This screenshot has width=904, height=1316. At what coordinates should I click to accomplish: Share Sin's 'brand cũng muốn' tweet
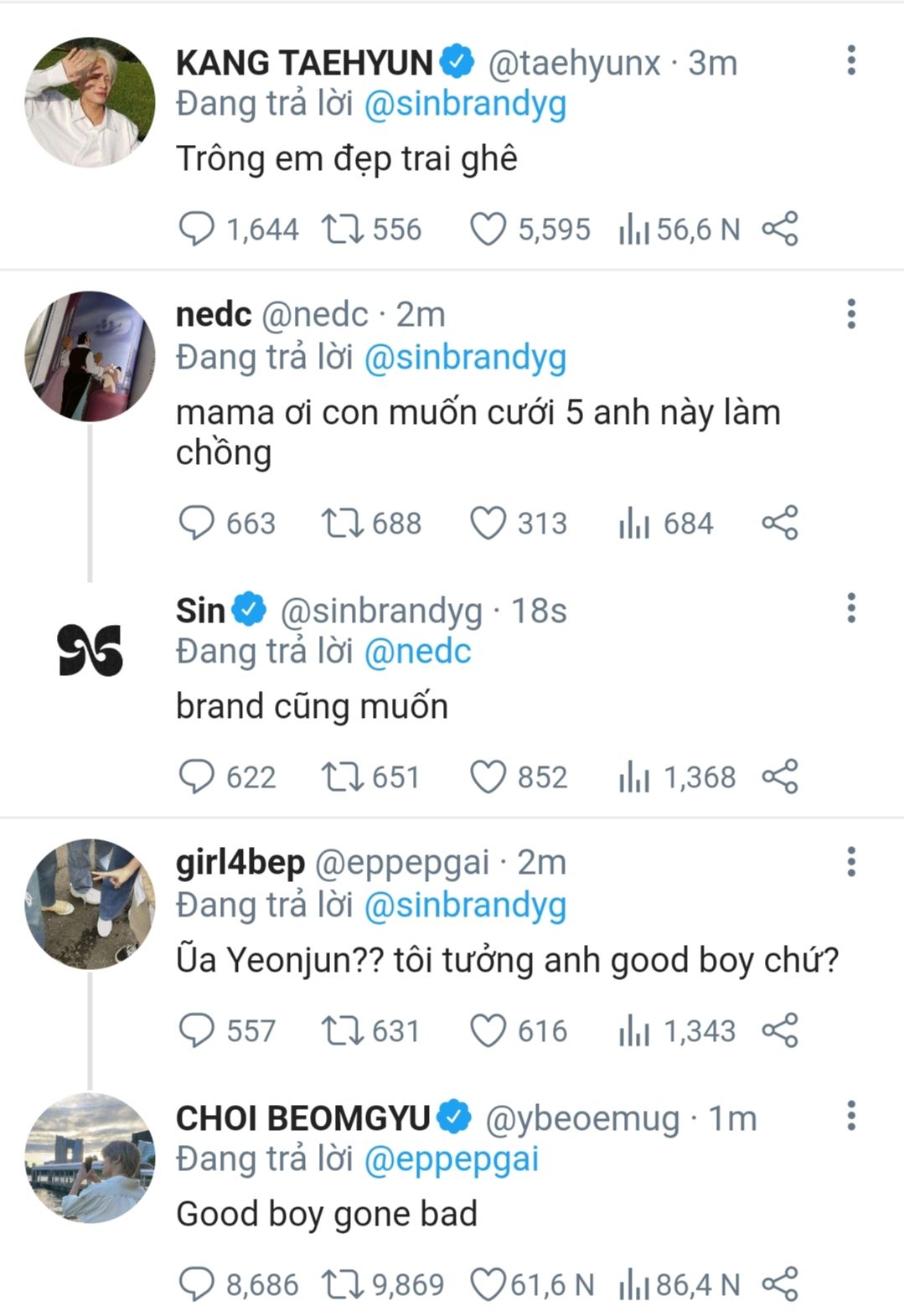(x=780, y=777)
